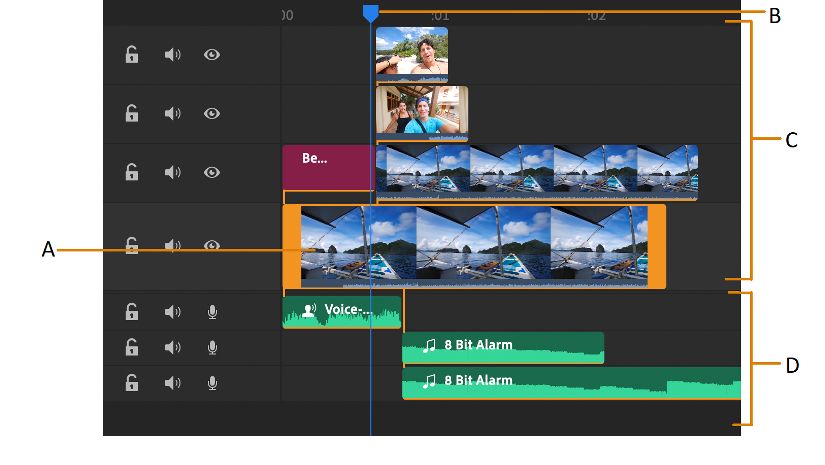Select the two-person selfie clip thumbnail

click(x=421, y=112)
